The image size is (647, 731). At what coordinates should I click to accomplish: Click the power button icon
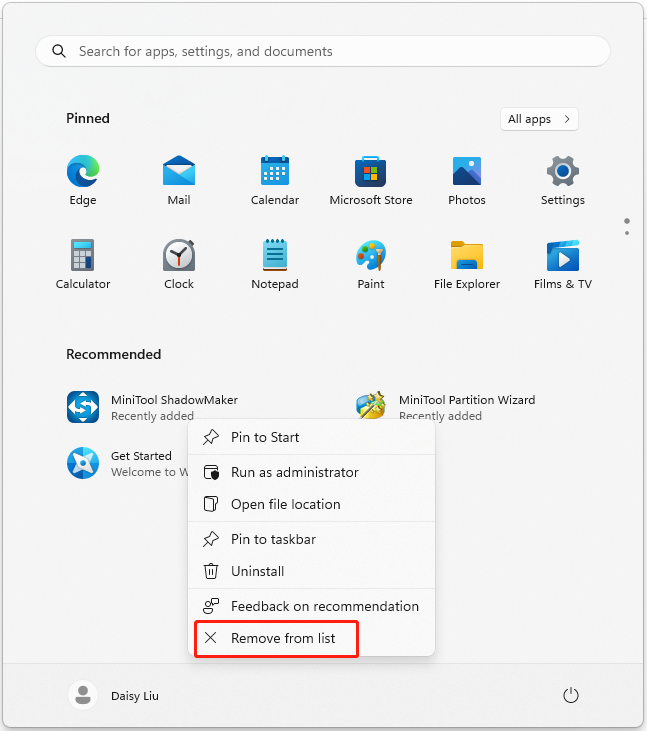coord(571,695)
